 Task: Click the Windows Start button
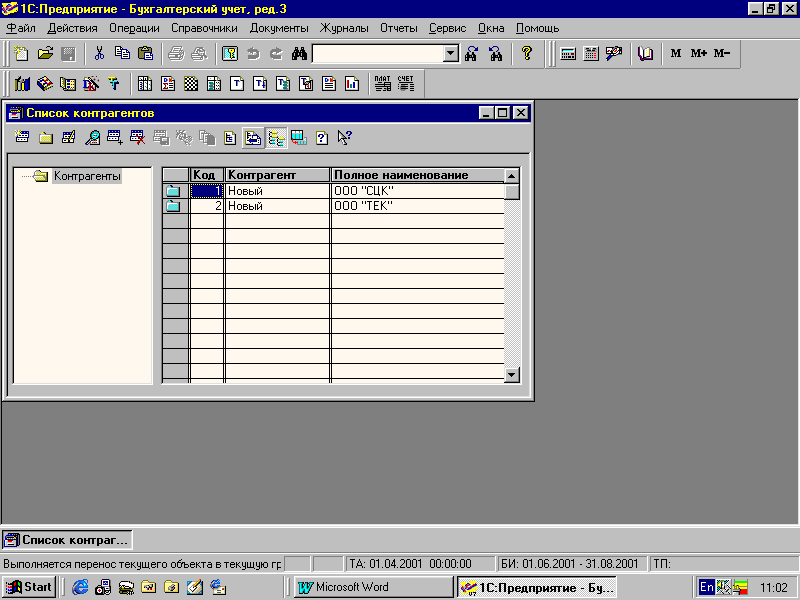(x=29, y=587)
